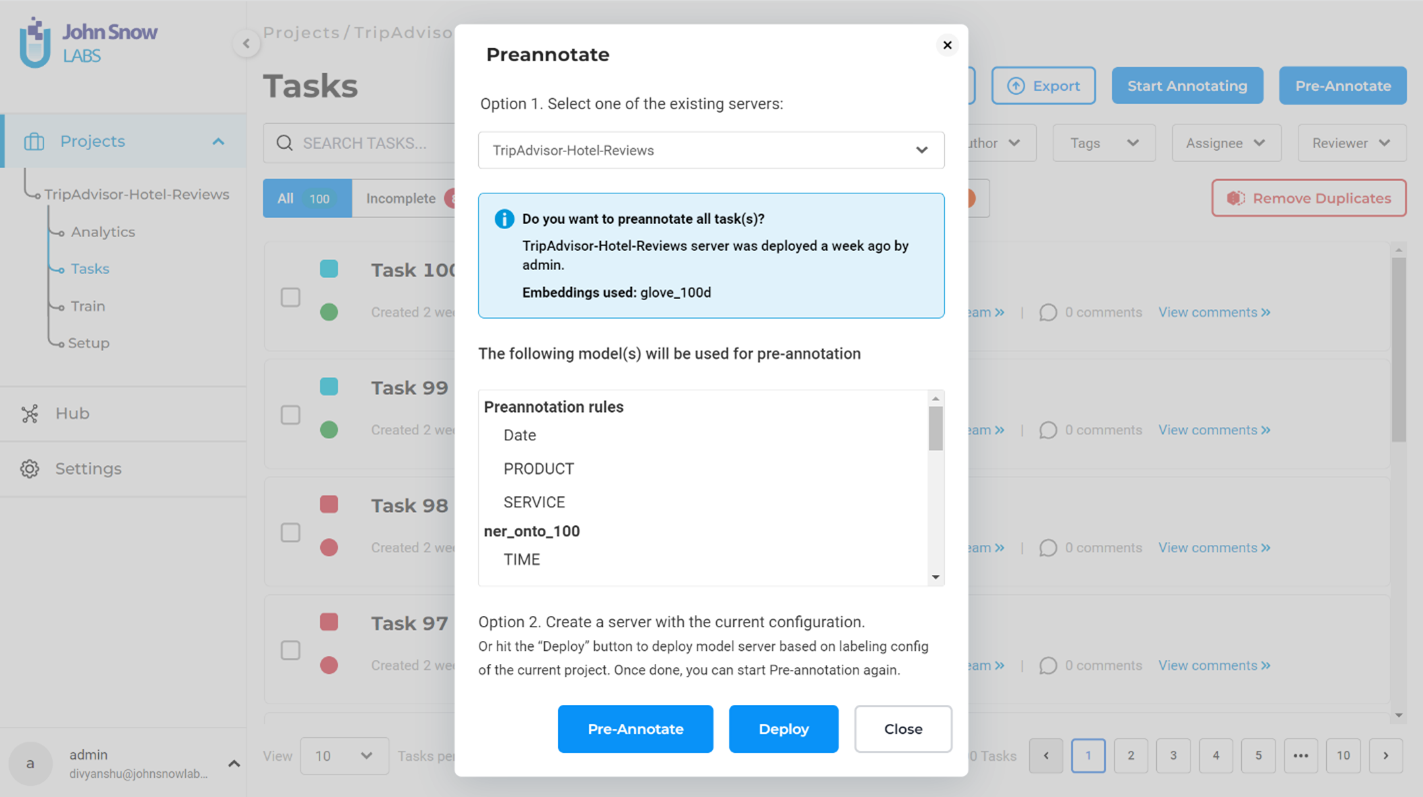Click the info icon in preannotate notice
Viewport: 1423px width, 797px height.
504,219
